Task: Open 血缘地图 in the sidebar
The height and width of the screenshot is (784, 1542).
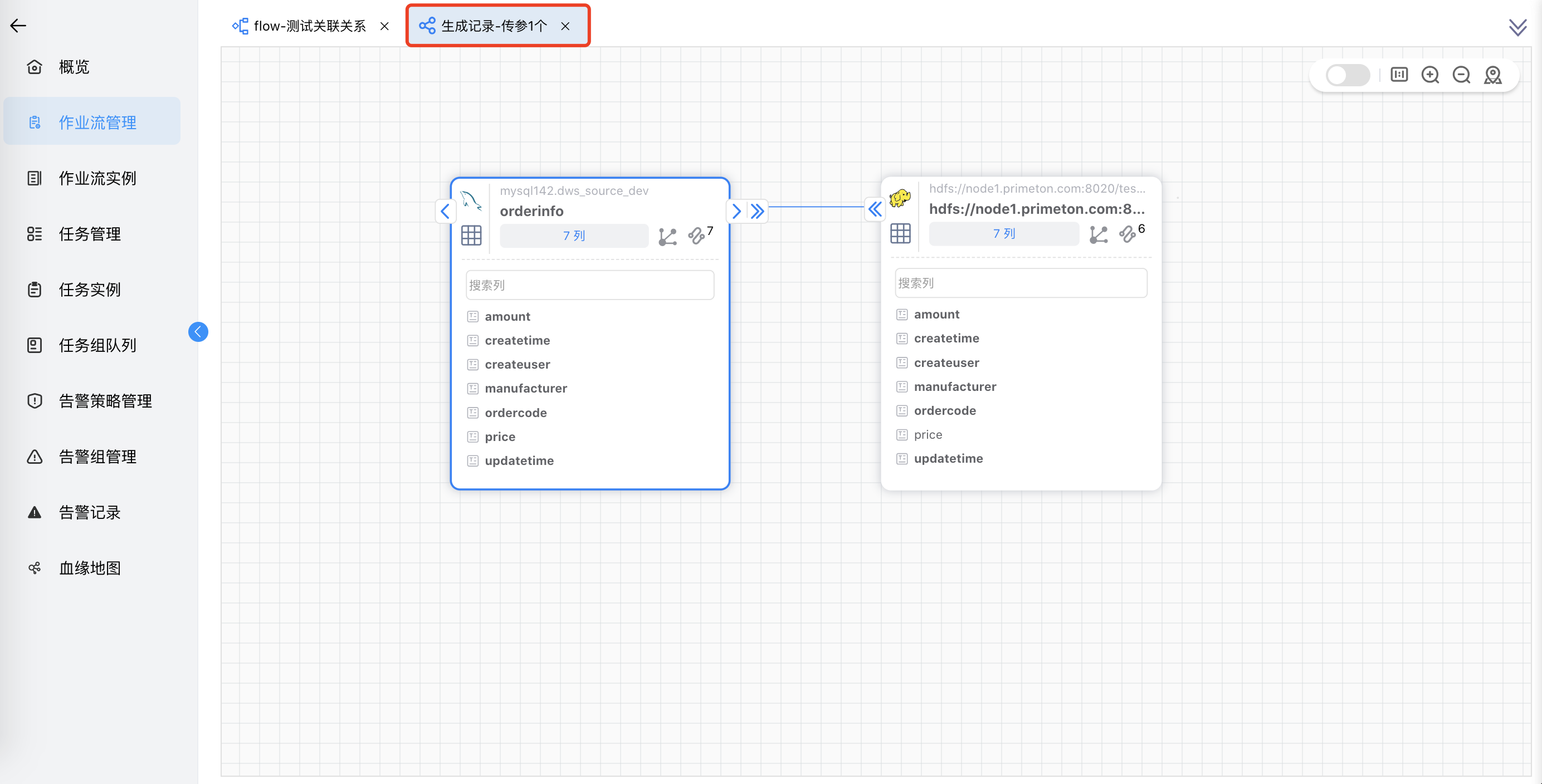Action: (89, 567)
